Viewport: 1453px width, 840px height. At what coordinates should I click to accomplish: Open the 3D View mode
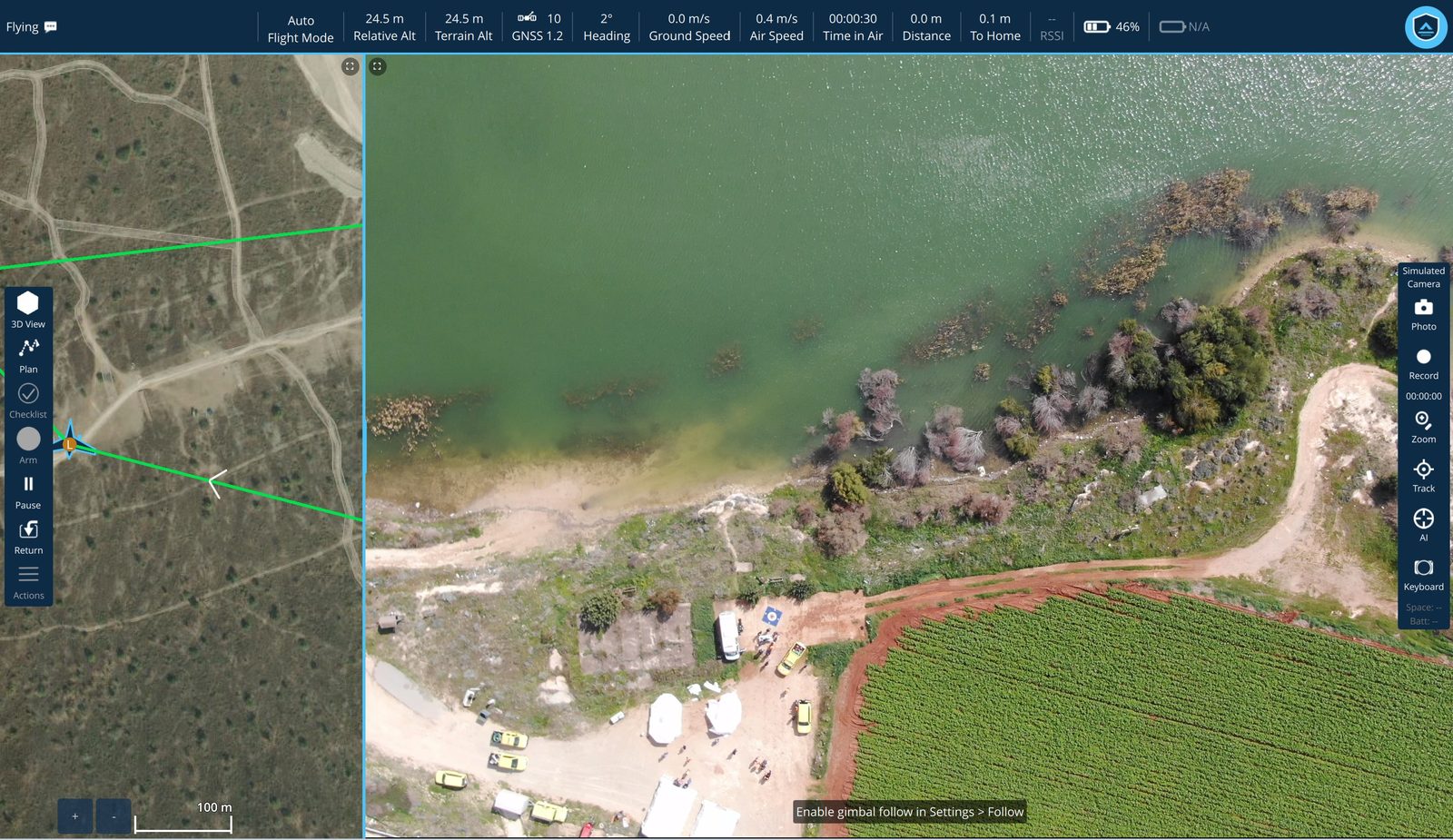click(28, 310)
